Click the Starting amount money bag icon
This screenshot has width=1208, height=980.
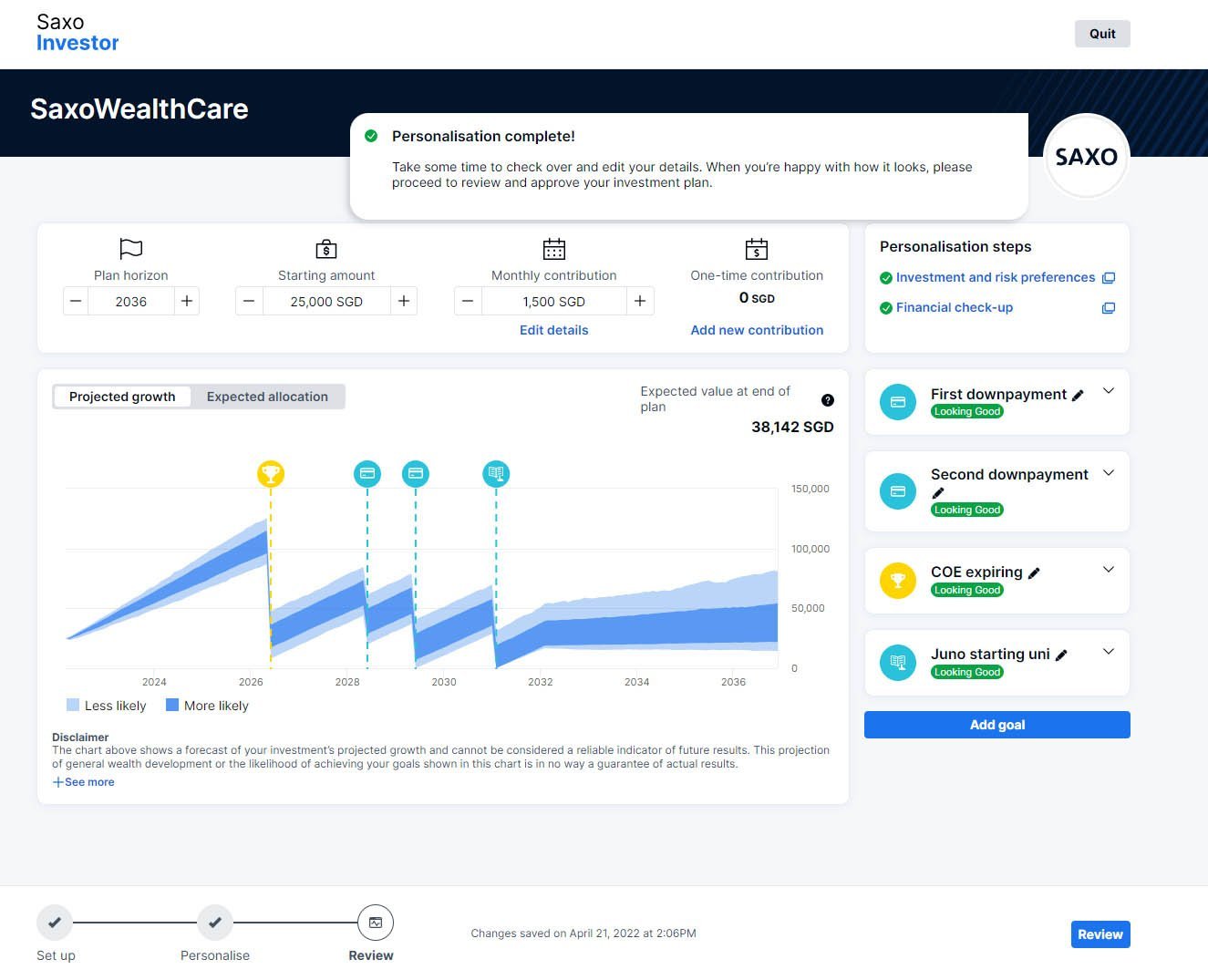click(x=326, y=249)
